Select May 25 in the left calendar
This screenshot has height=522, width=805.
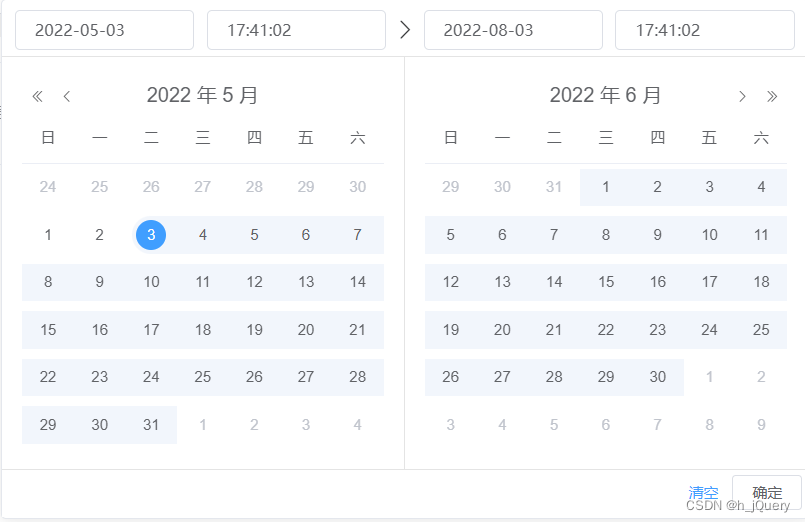click(203, 377)
